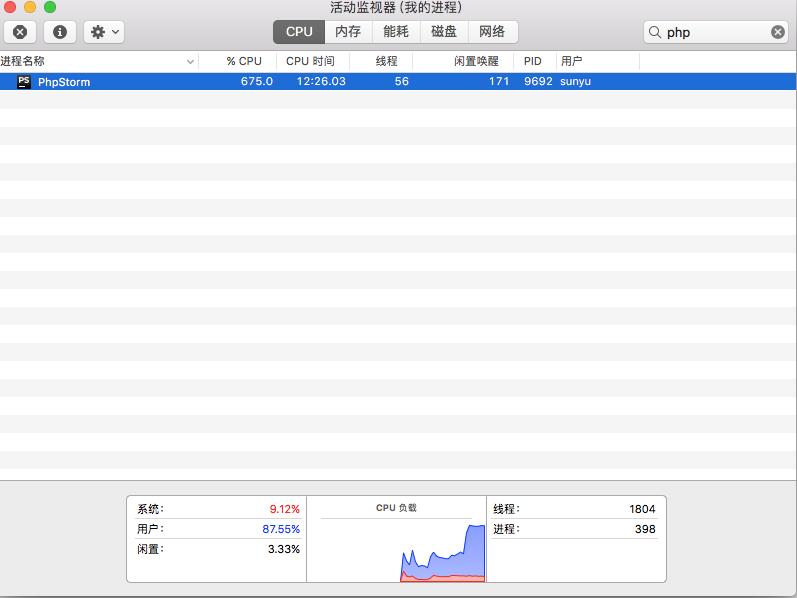Screen dimensions: 797x598
Task: Switch to the CPU tab
Action: [x=299, y=32]
